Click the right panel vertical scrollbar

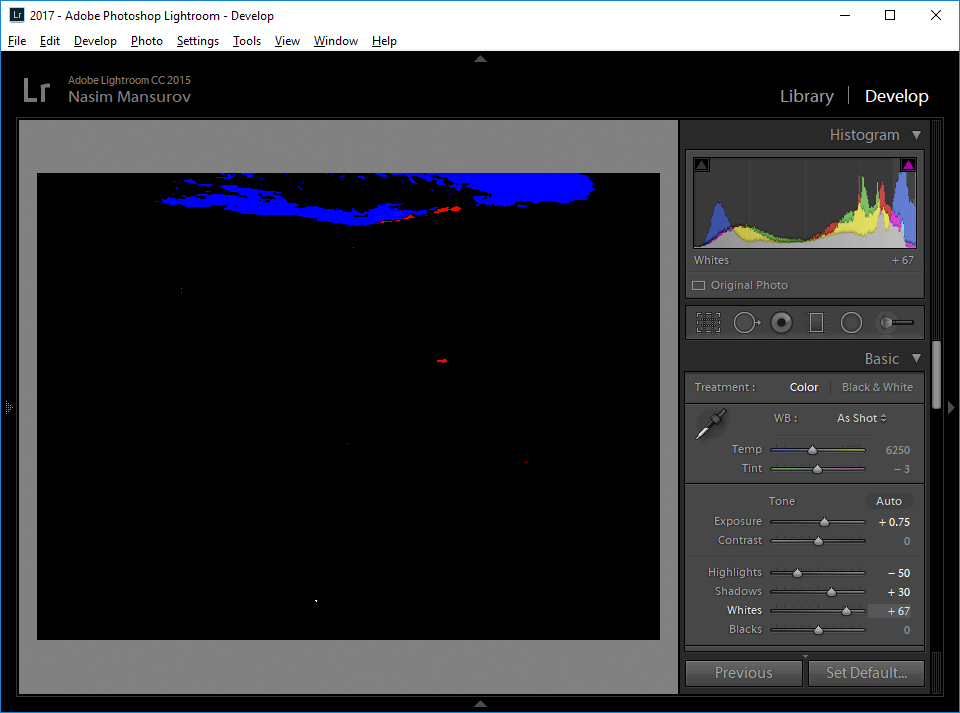tap(936, 375)
